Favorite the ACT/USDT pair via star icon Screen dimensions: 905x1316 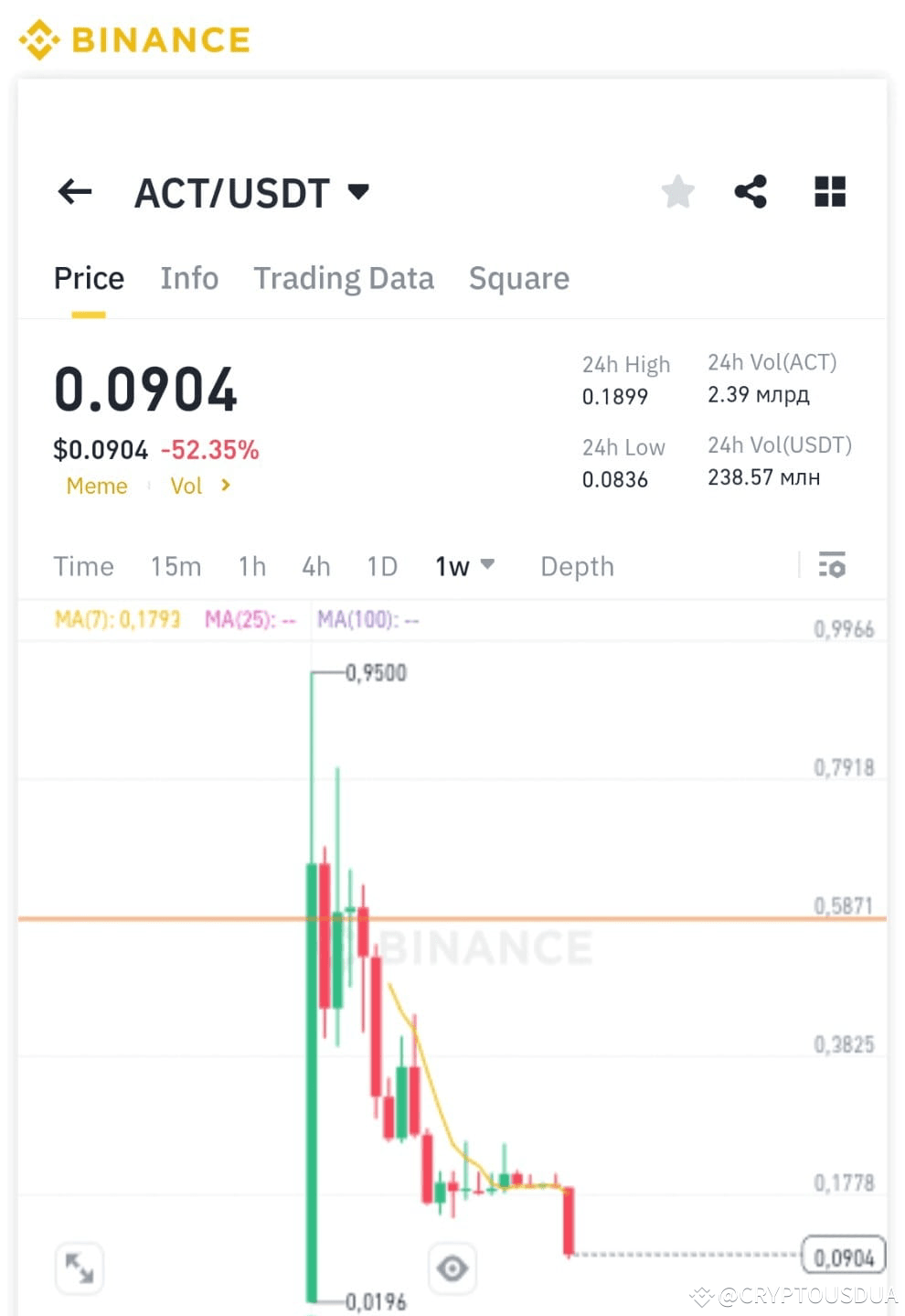677,191
